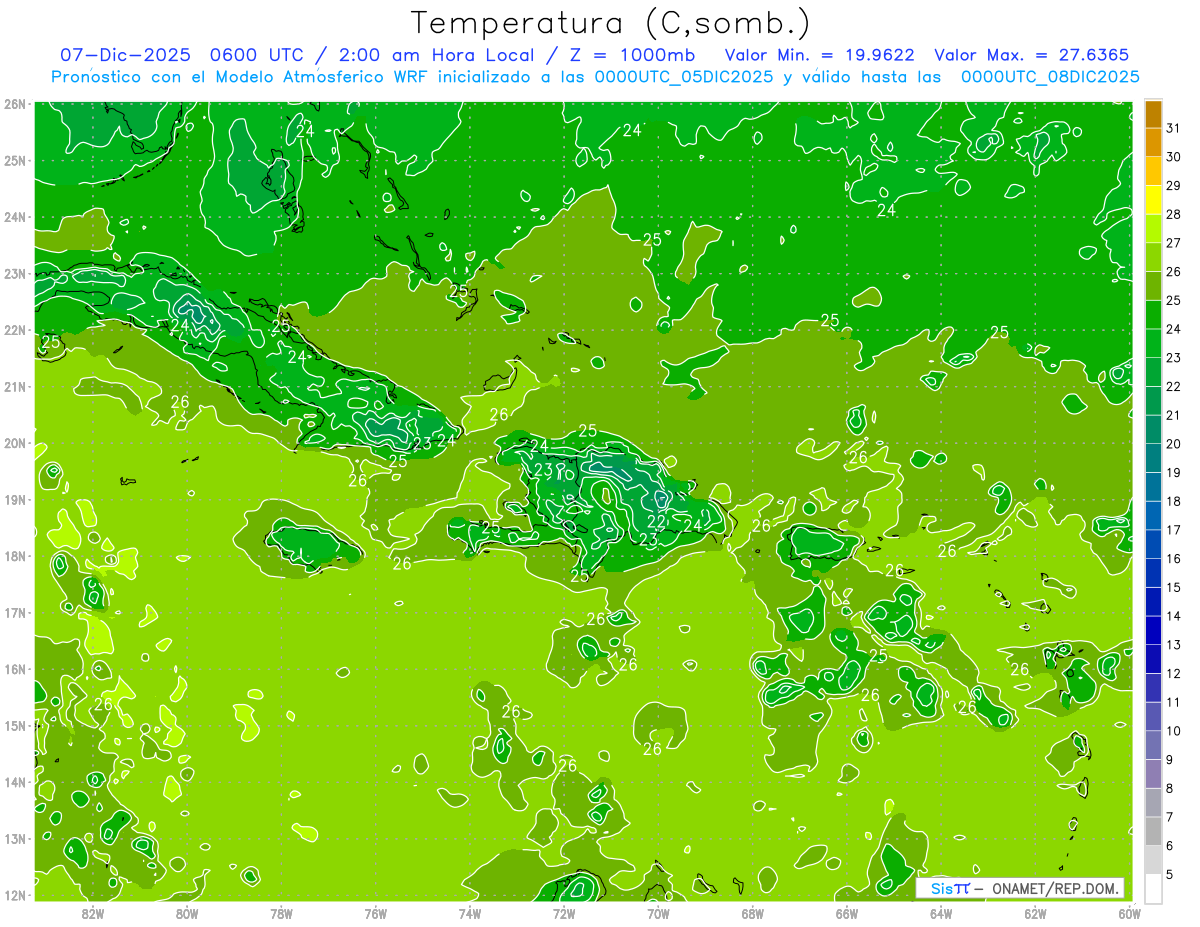Viewport: 1200px width, 927px height.
Task: Click the 76W longitude axis label
Action: coord(376,913)
